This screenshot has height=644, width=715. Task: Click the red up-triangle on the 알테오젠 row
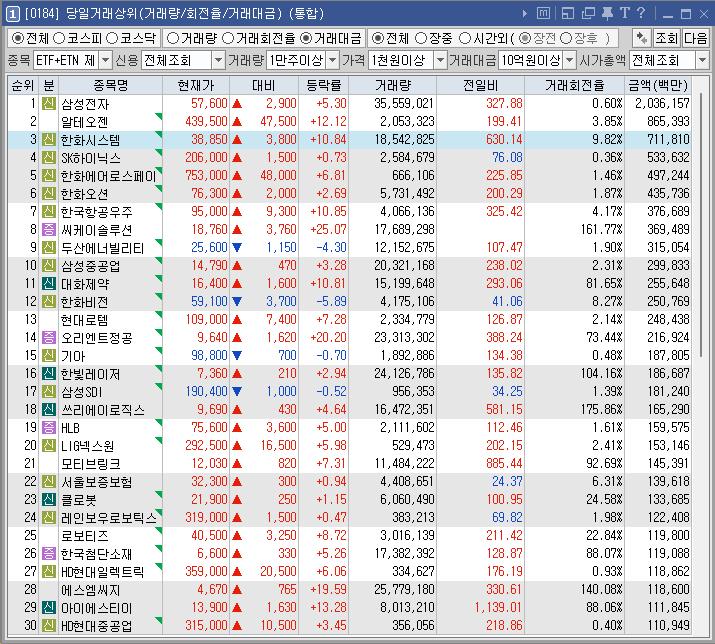point(237,122)
